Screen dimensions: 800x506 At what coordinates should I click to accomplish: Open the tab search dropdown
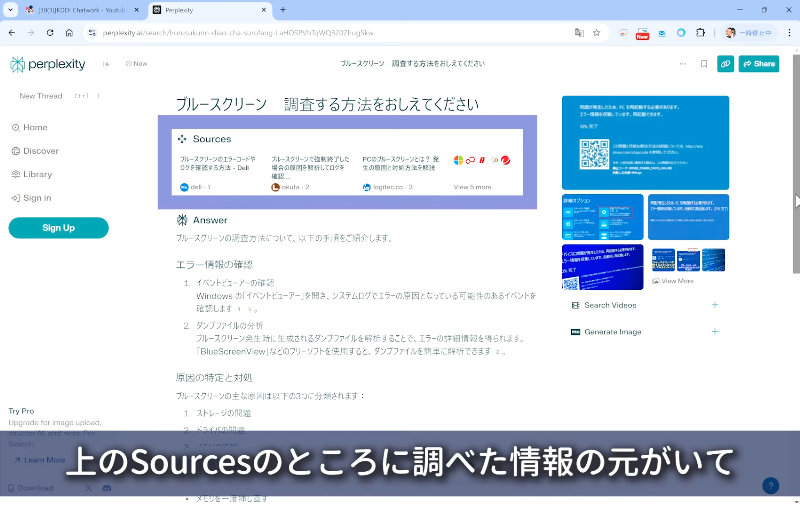[x=10, y=10]
